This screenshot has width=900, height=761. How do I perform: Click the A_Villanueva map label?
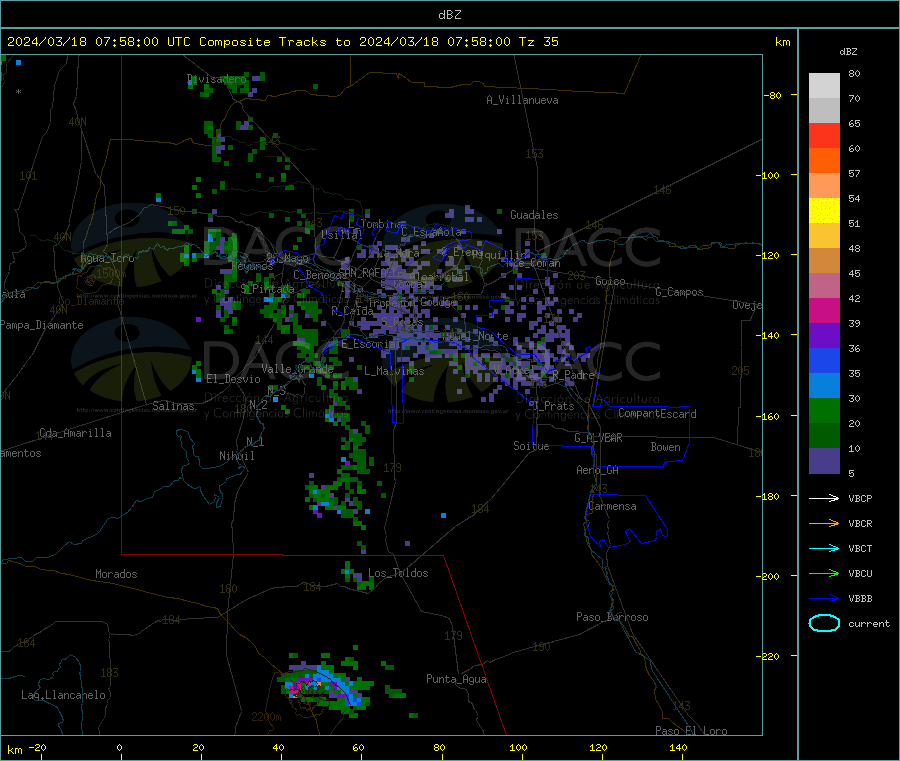point(522,100)
